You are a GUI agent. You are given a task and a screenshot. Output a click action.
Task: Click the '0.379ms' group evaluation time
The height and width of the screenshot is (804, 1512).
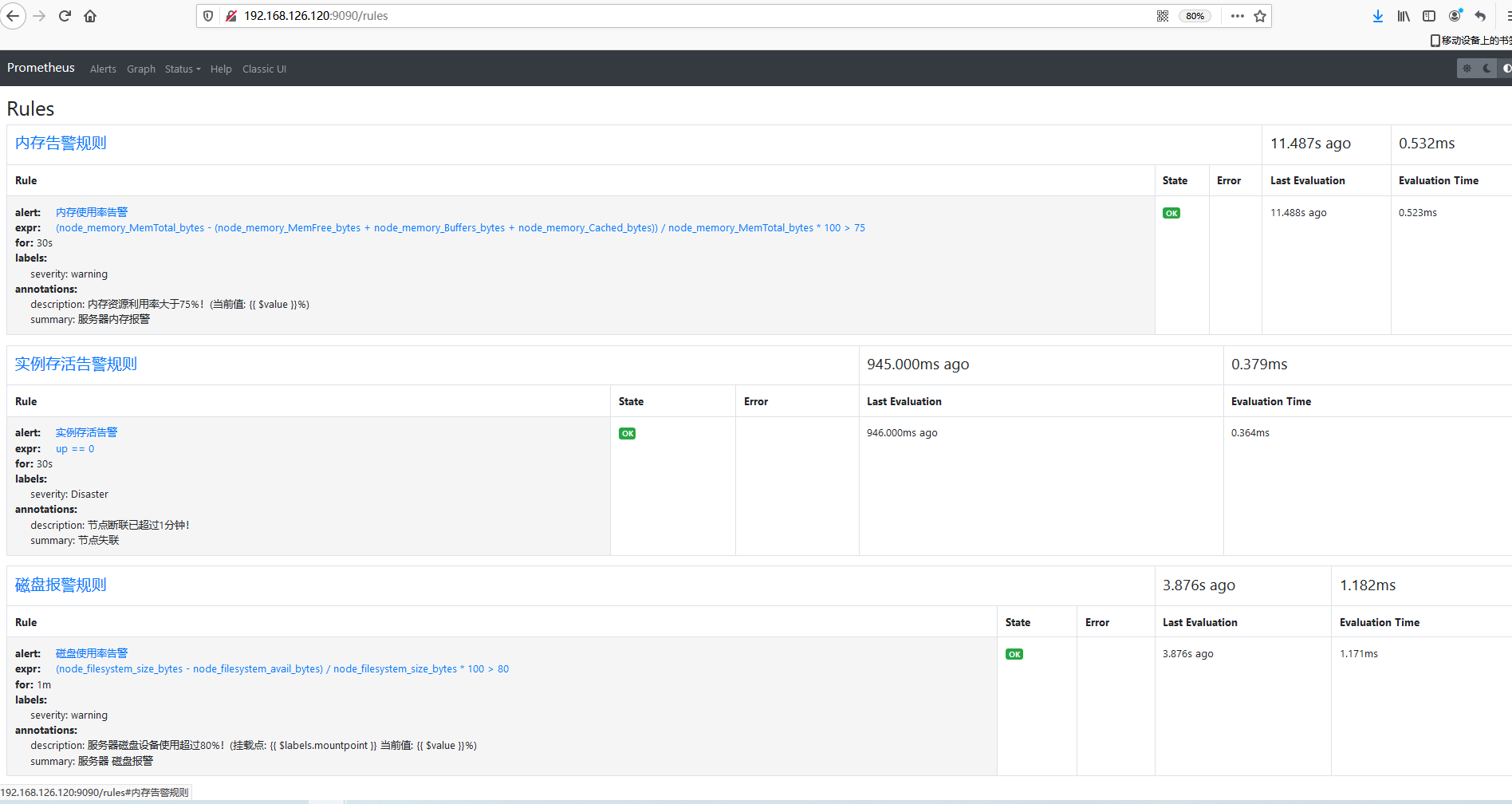tap(1259, 365)
